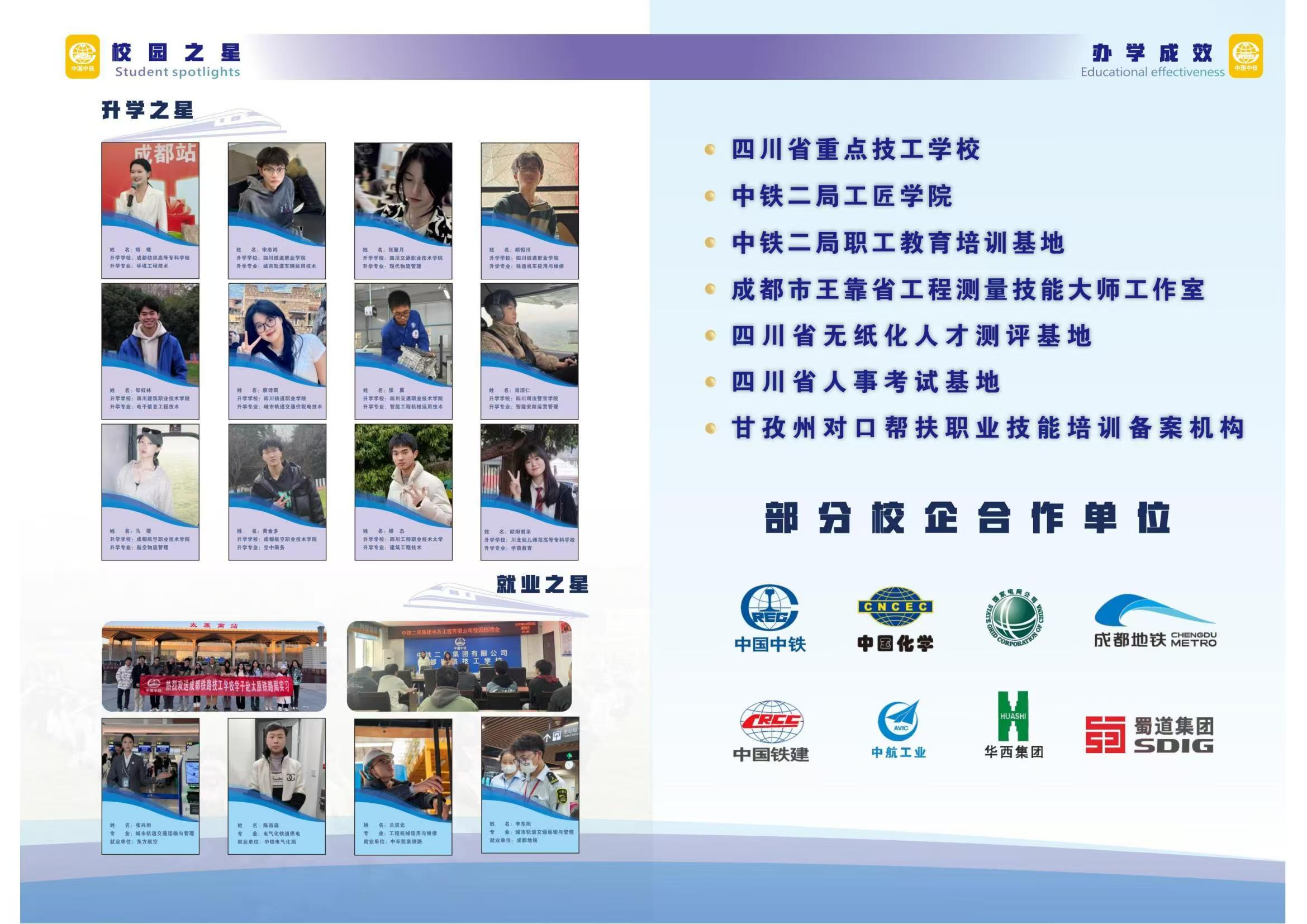Open 张兴雨's employment photo
The height and width of the screenshot is (924, 1307).
[x=150, y=769]
